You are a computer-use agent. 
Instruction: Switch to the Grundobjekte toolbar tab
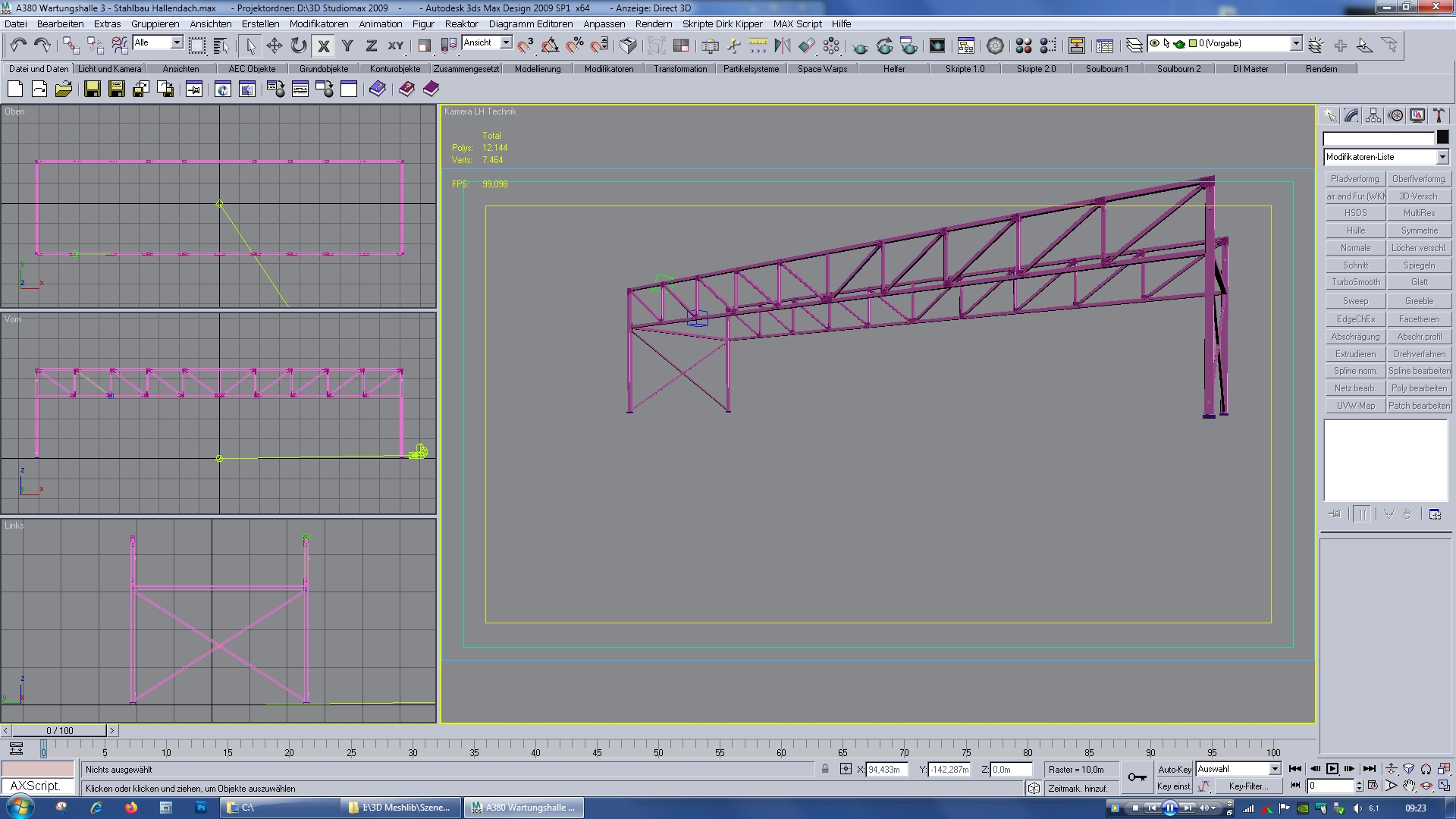[x=324, y=69]
